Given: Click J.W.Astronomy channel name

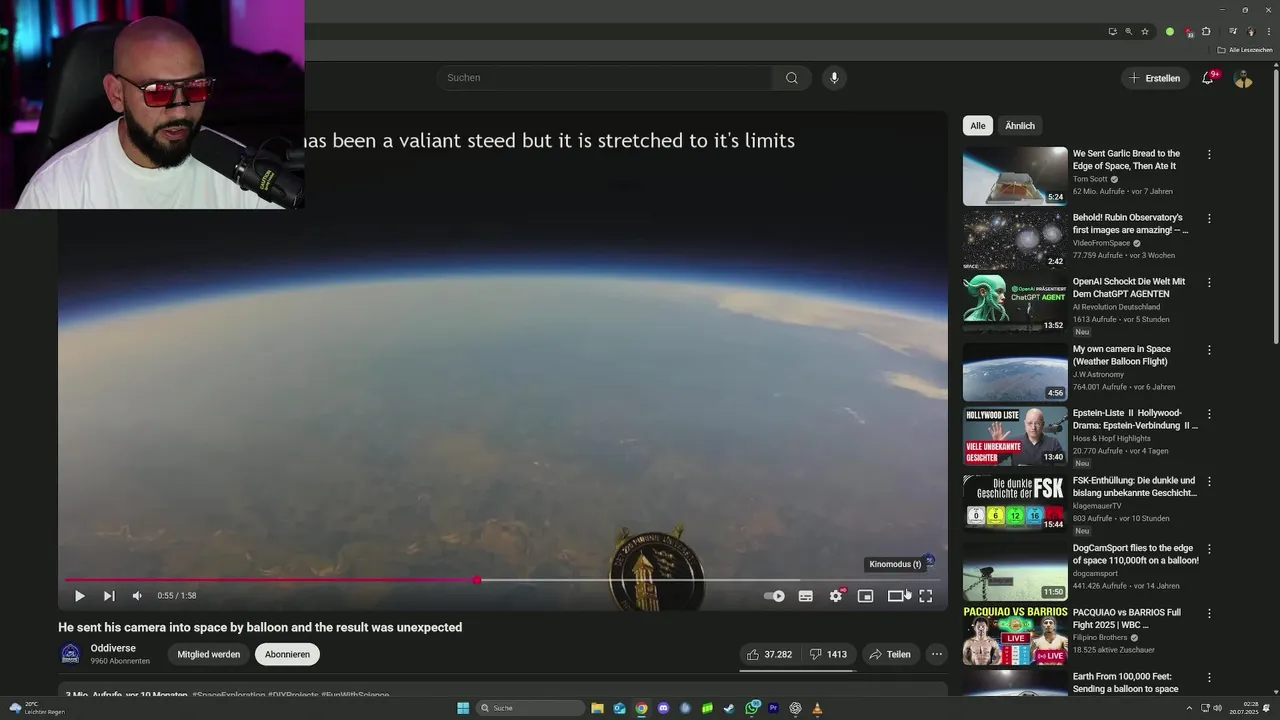Looking at the screenshot, I should pos(1098,374).
